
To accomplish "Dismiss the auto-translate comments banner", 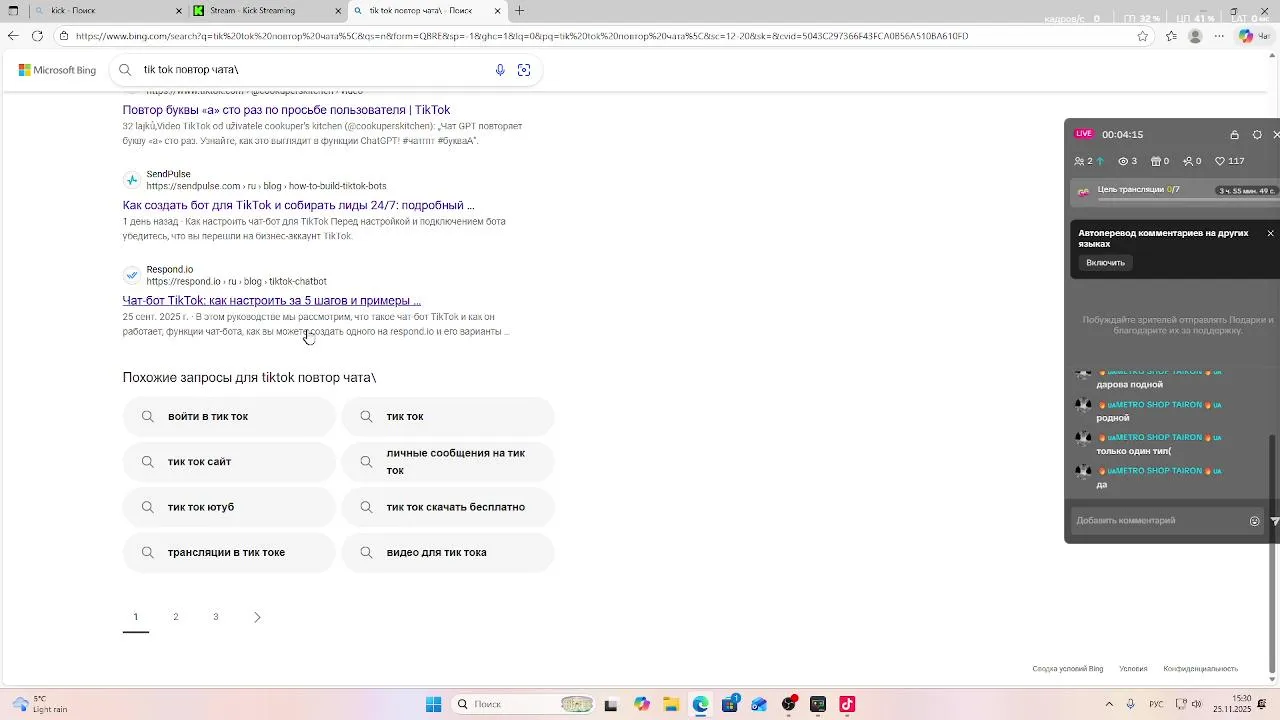I will tap(1271, 233).
